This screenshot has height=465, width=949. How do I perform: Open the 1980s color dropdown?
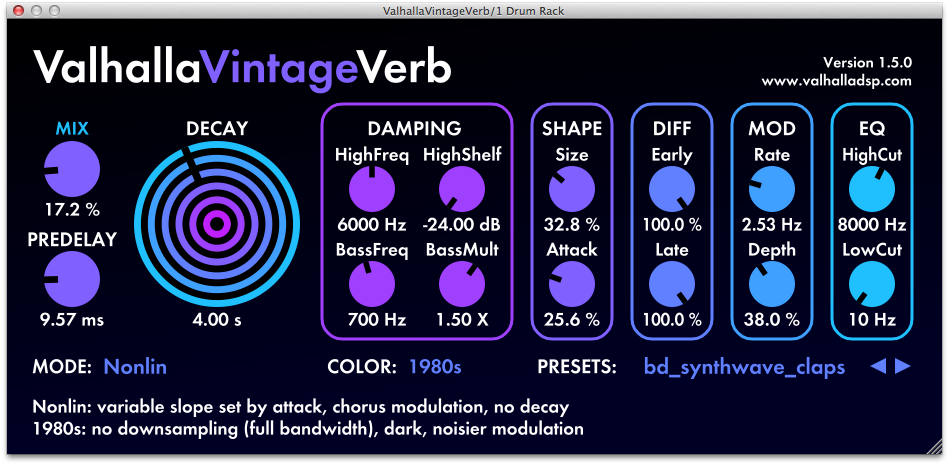click(x=435, y=367)
